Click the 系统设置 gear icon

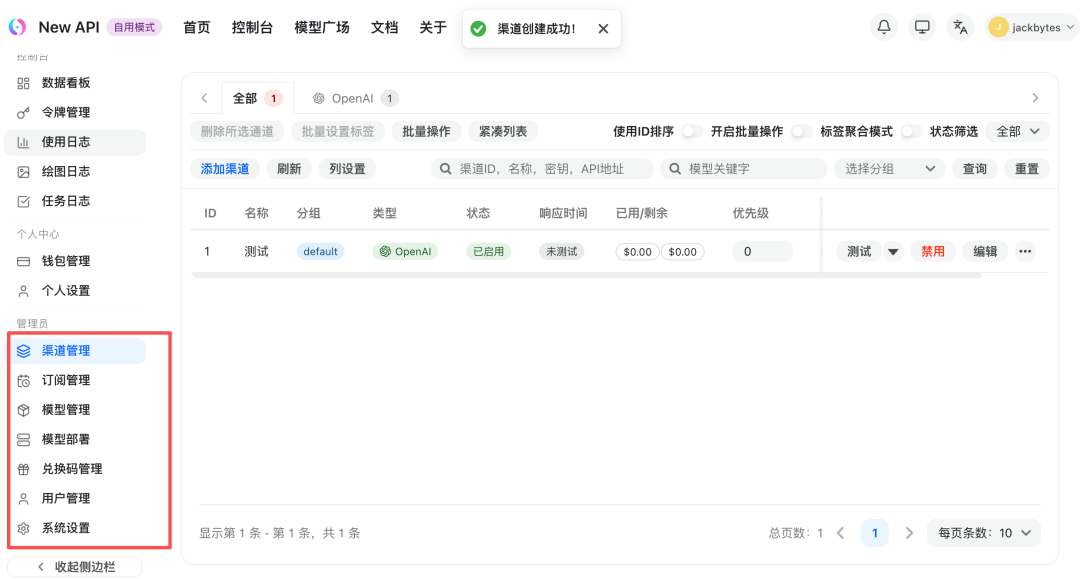(23, 529)
